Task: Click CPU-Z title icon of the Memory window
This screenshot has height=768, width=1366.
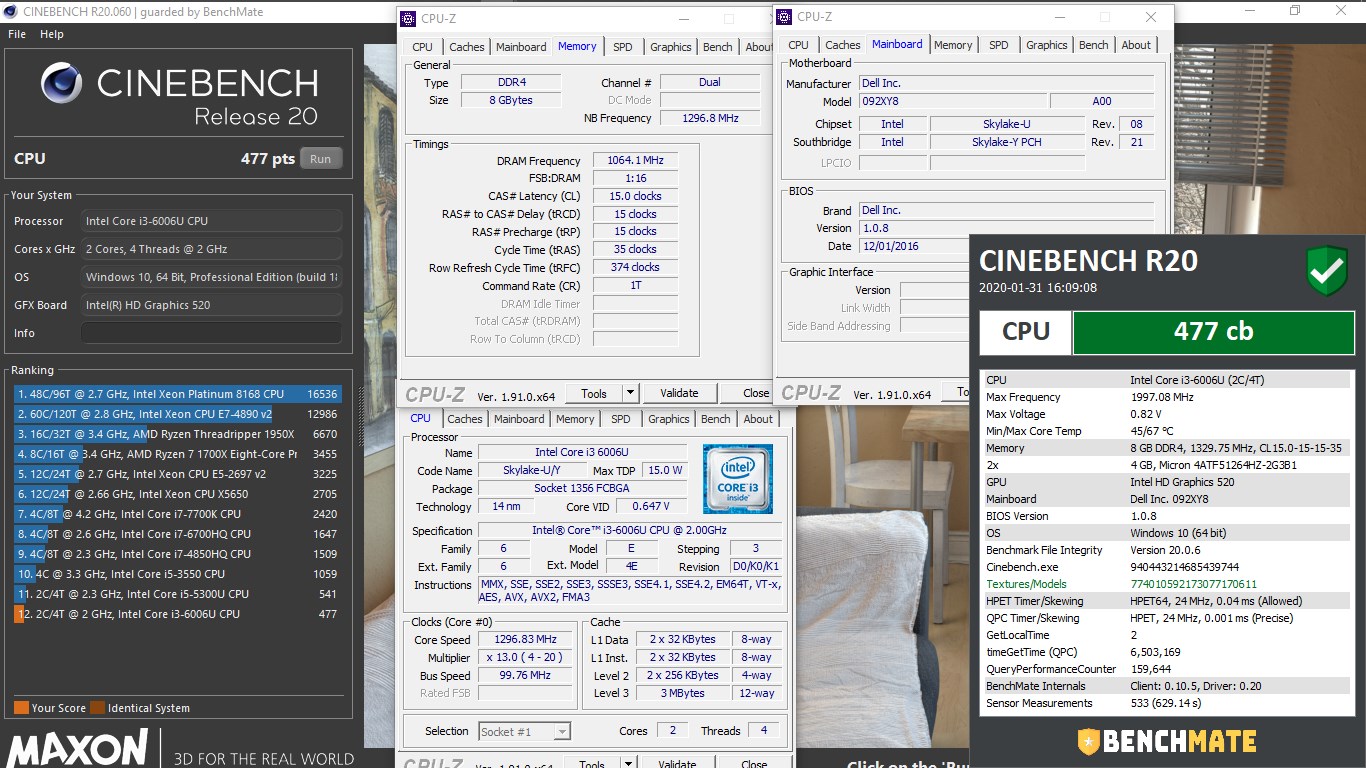Action: tap(407, 19)
